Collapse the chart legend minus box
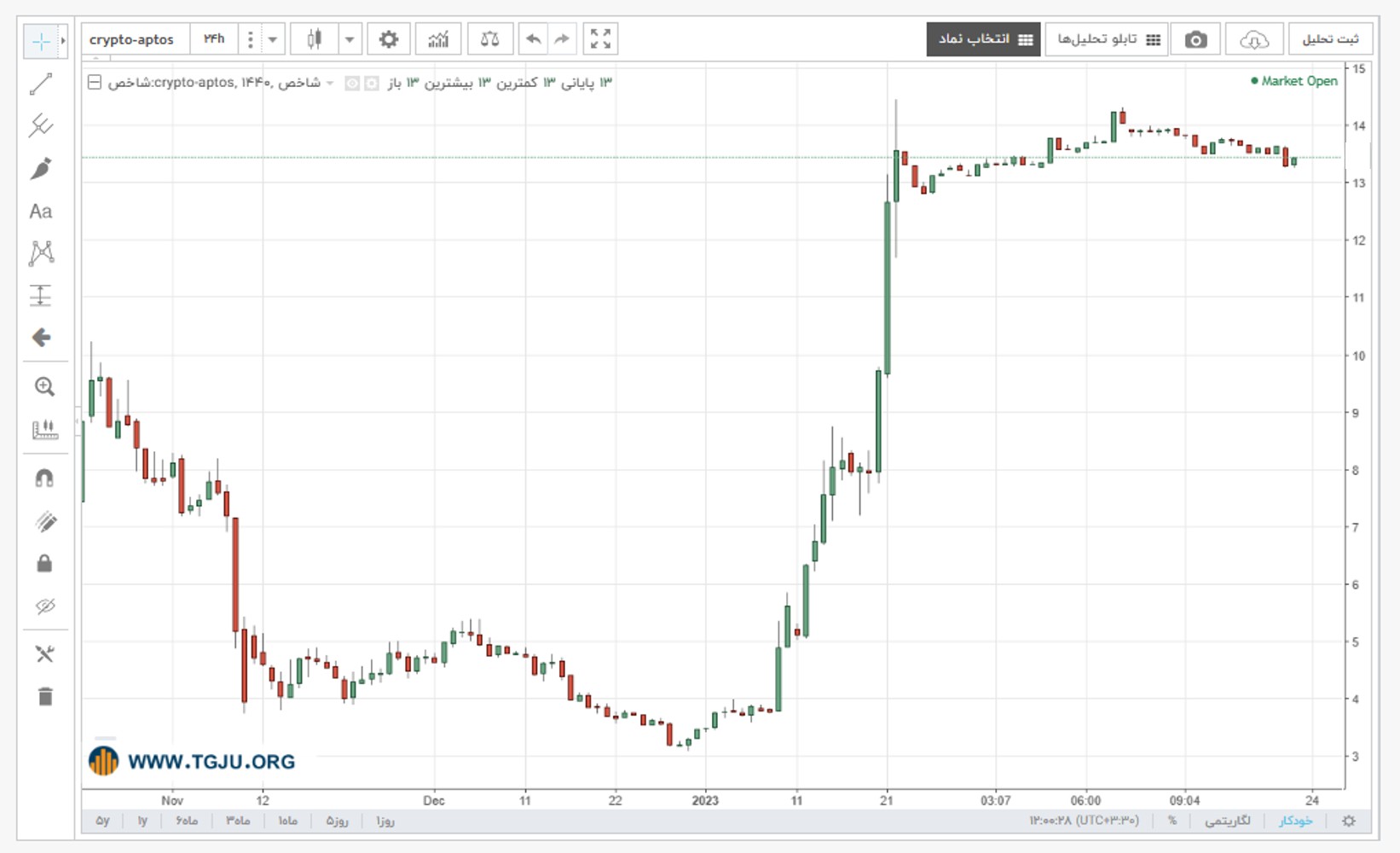 (x=95, y=83)
